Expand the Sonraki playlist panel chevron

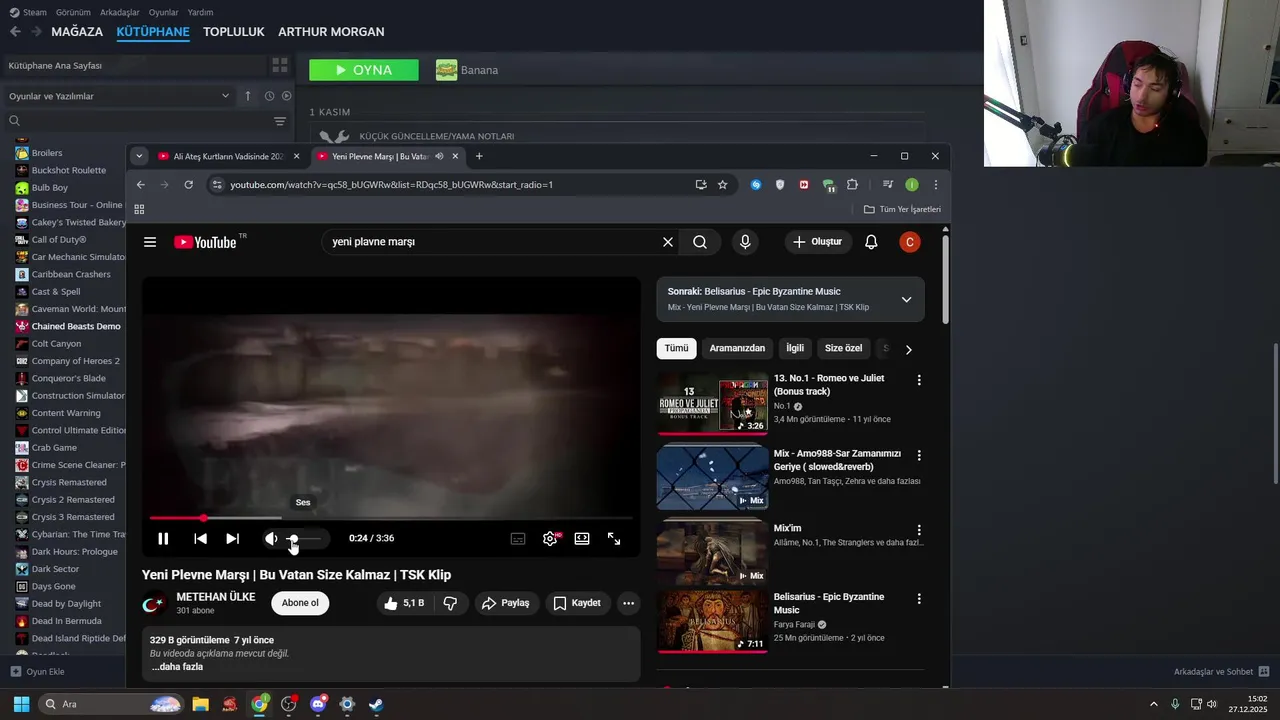(x=906, y=299)
